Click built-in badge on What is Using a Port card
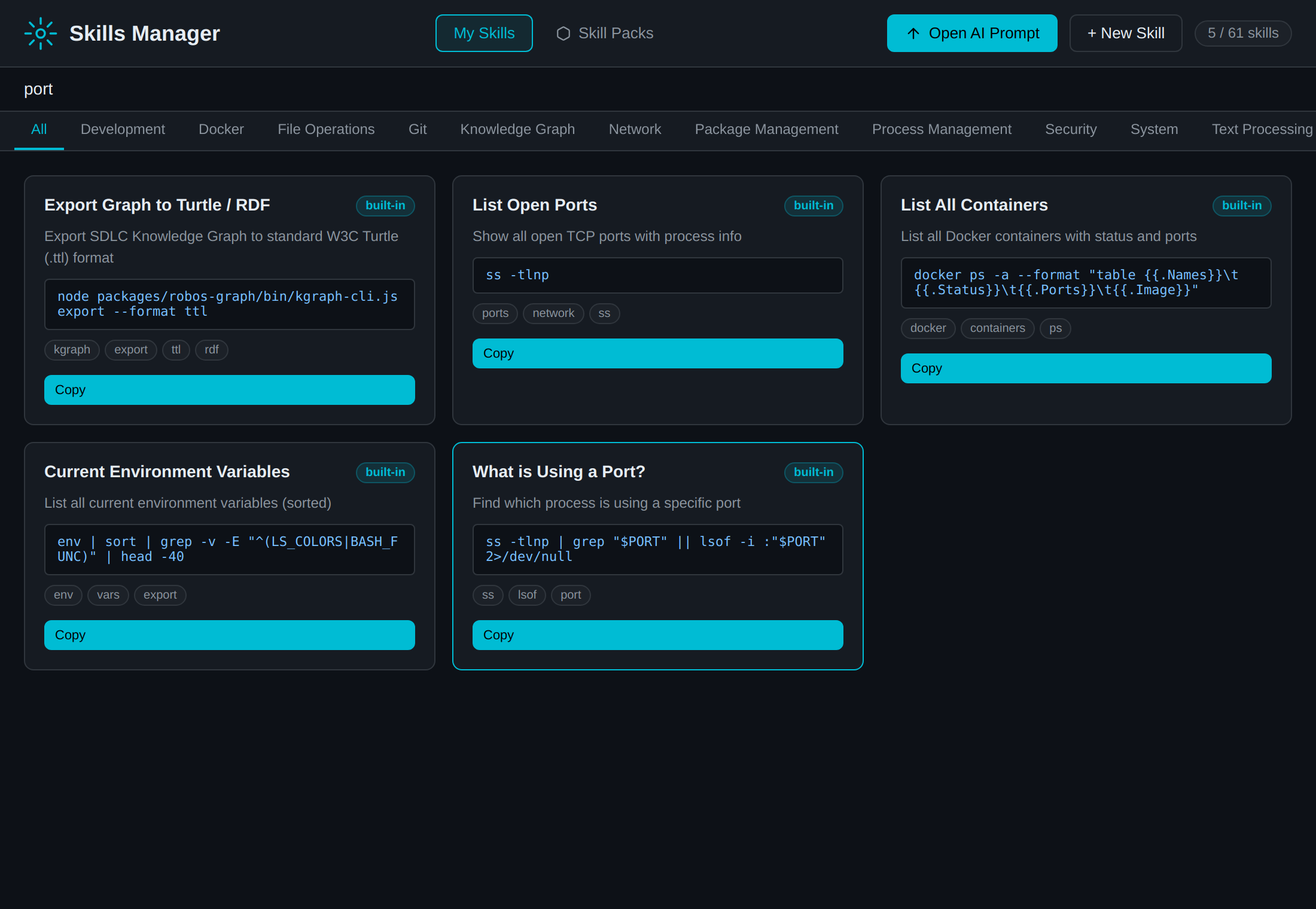This screenshot has height=909, width=1316. [x=814, y=472]
